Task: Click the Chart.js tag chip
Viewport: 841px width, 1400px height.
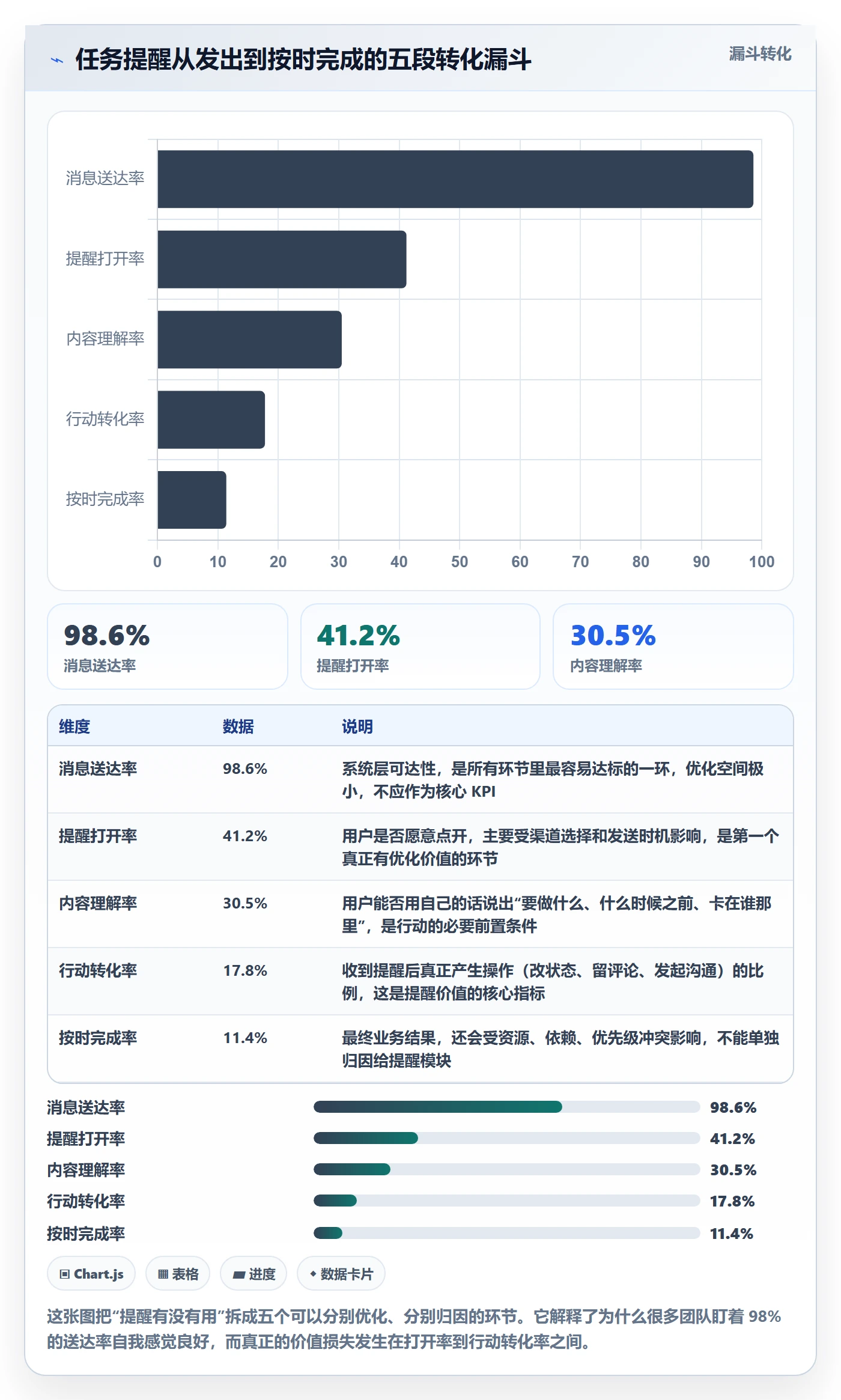Action: (91, 1274)
